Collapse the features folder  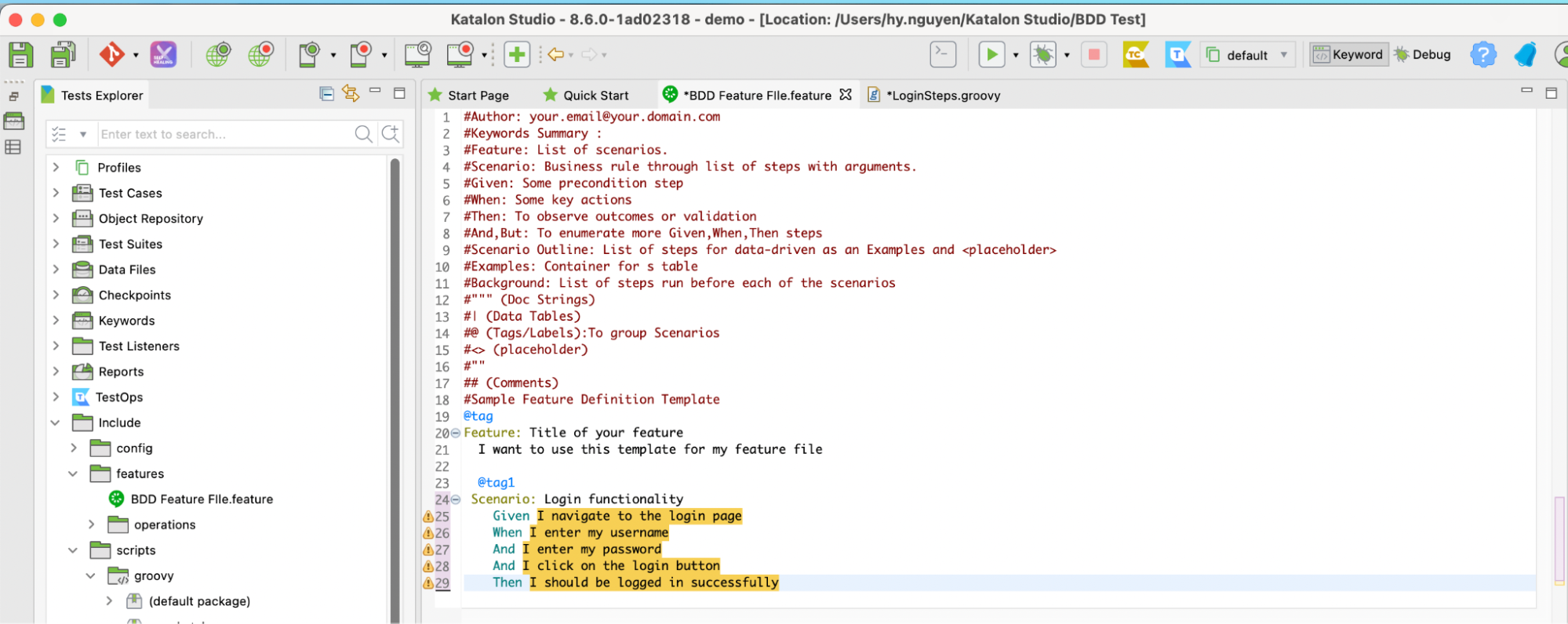[73, 473]
